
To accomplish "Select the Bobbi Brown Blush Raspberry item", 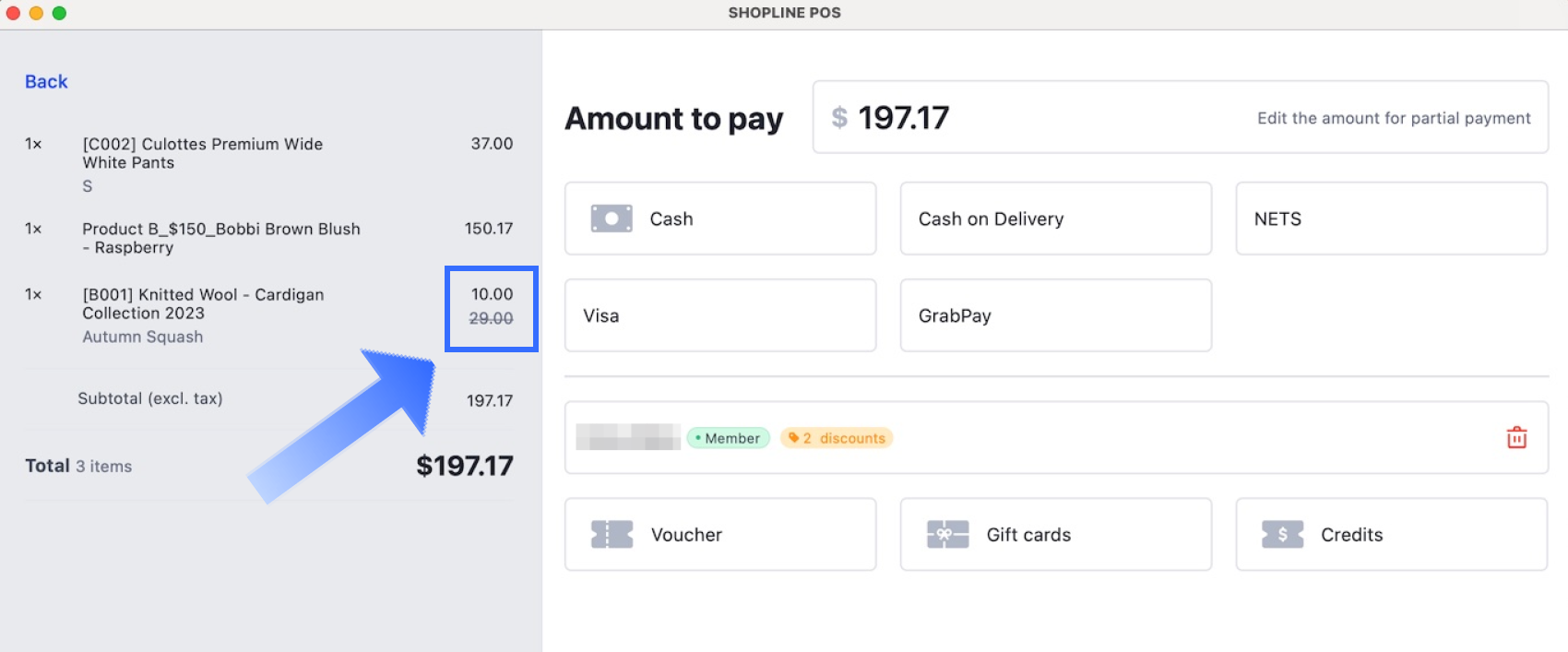I will pos(221,238).
